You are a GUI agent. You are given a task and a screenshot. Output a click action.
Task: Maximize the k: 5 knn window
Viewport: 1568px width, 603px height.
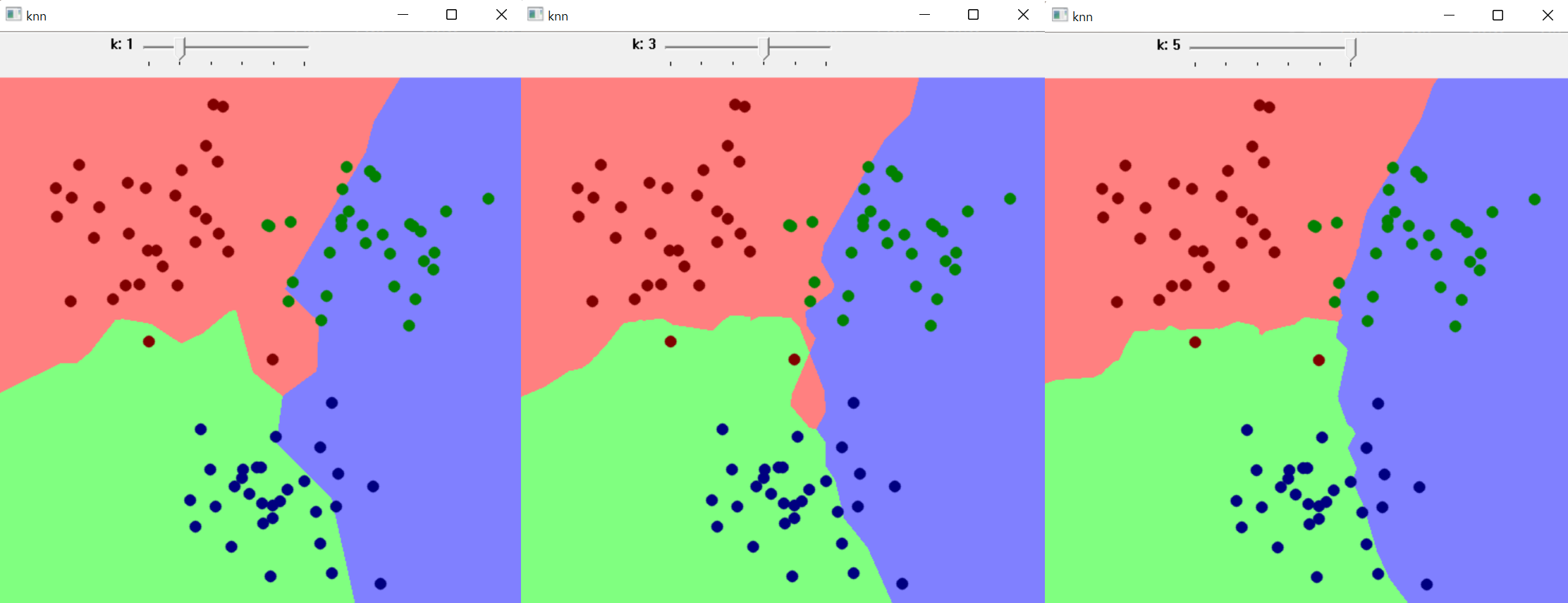pyautogui.click(x=1498, y=16)
